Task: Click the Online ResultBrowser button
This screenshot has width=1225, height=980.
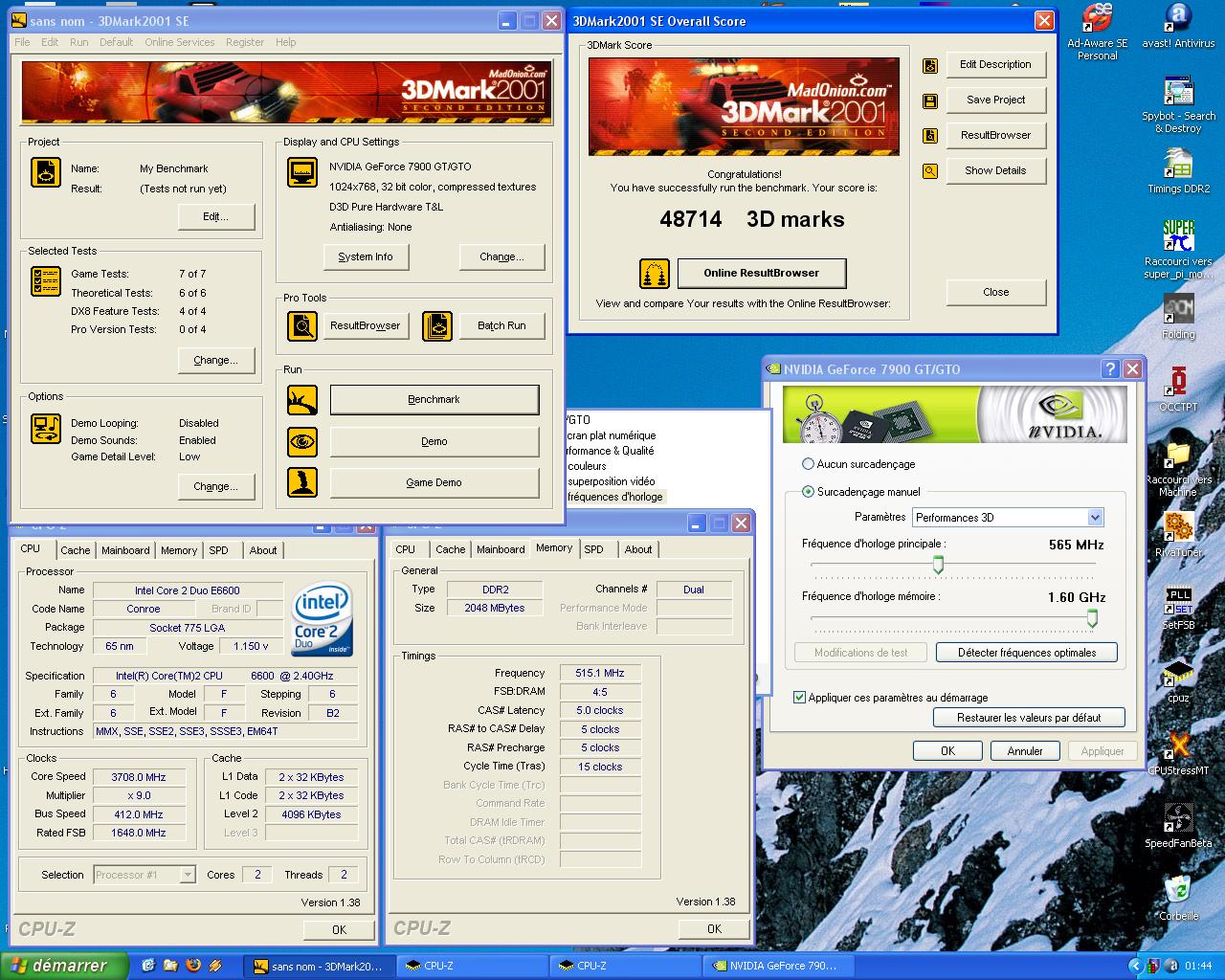Action: tap(762, 273)
